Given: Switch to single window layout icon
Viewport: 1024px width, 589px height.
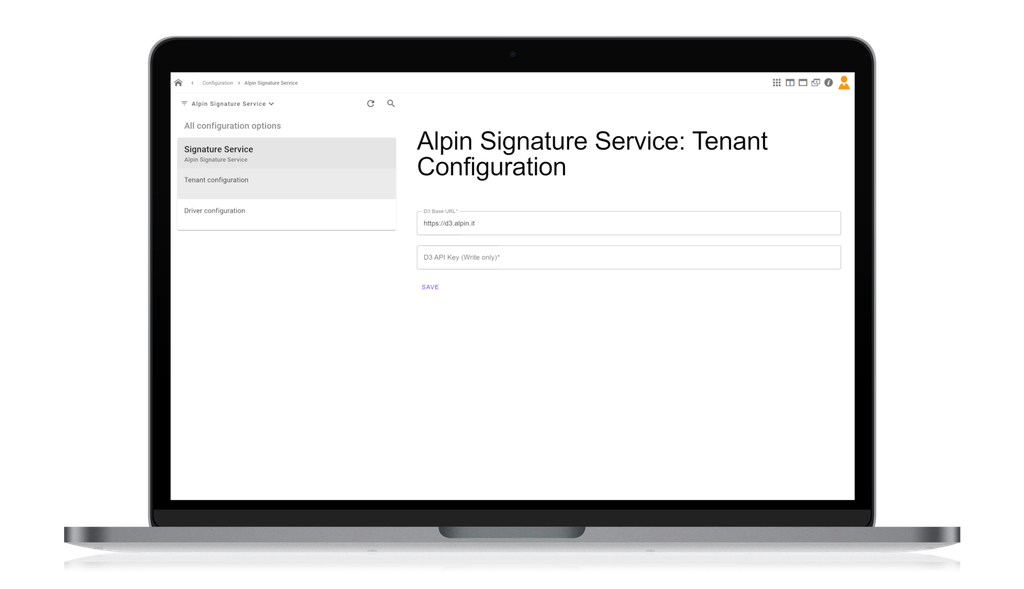Looking at the screenshot, I should tap(803, 82).
